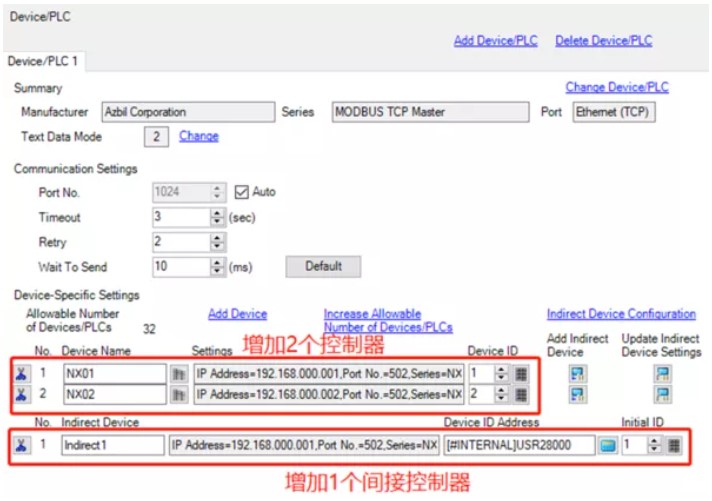This screenshot has height=501, width=712.
Task: Adjust the Retry count spinner
Action: pyautogui.click(x=216, y=242)
